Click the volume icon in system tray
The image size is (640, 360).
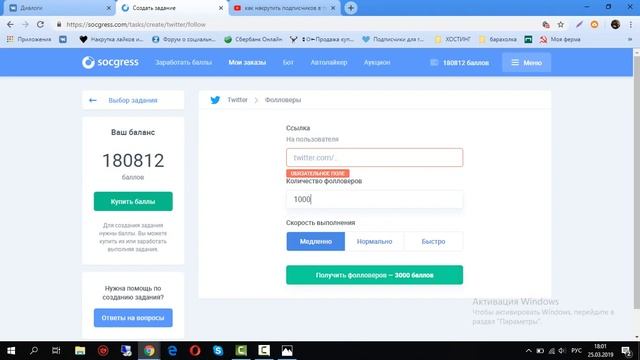pos(562,351)
